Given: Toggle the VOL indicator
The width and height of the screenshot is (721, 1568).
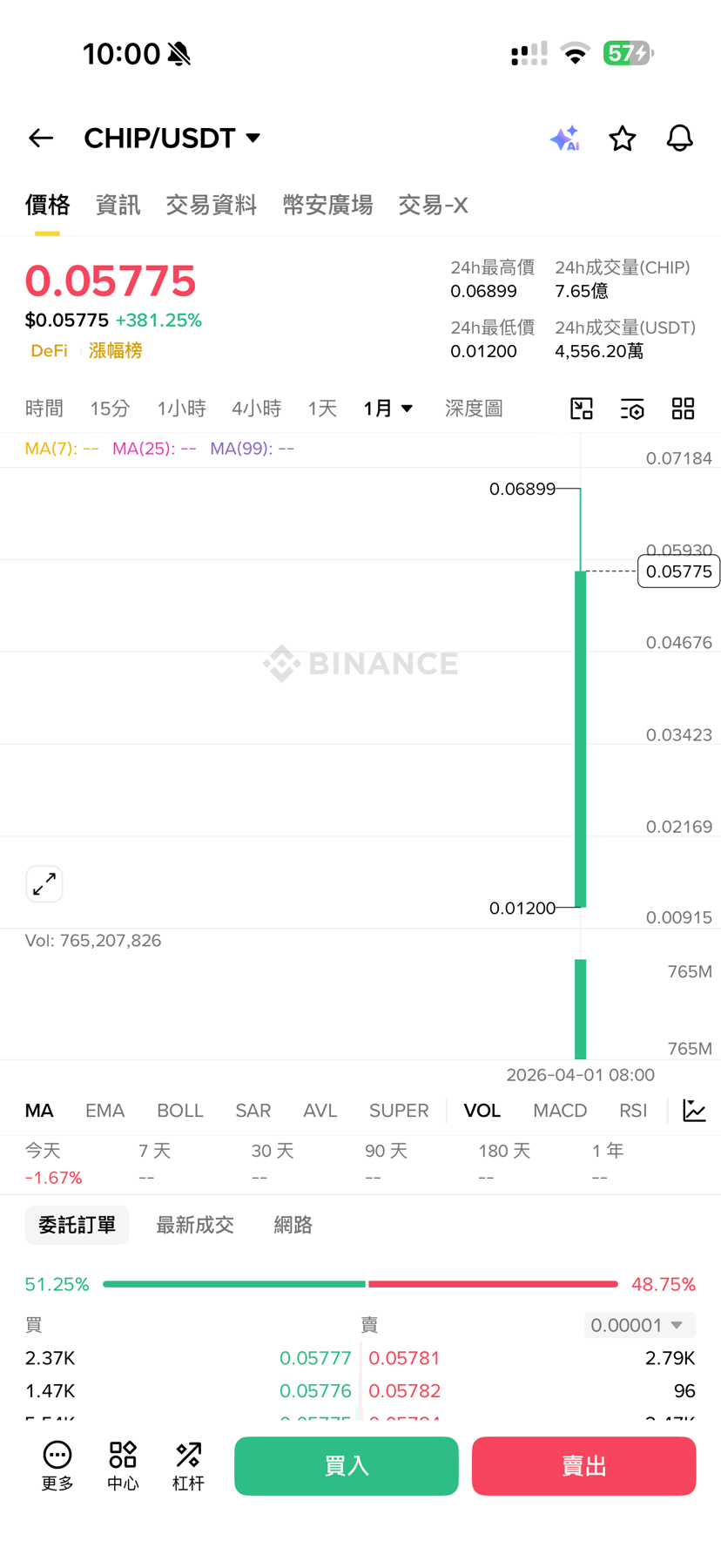Looking at the screenshot, I should coord(482,1111).
